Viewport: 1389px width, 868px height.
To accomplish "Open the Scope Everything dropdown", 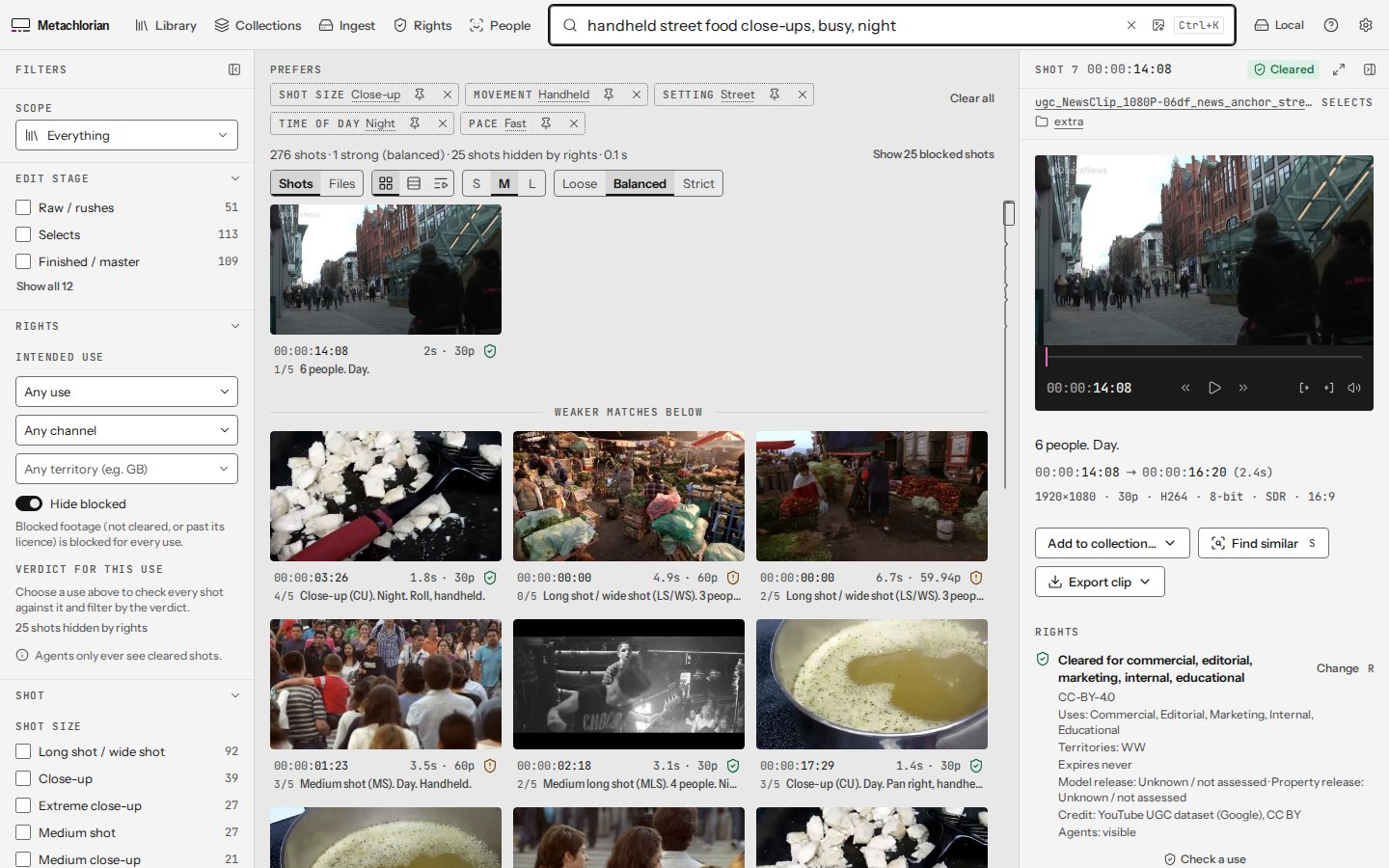I will point(126,135).
